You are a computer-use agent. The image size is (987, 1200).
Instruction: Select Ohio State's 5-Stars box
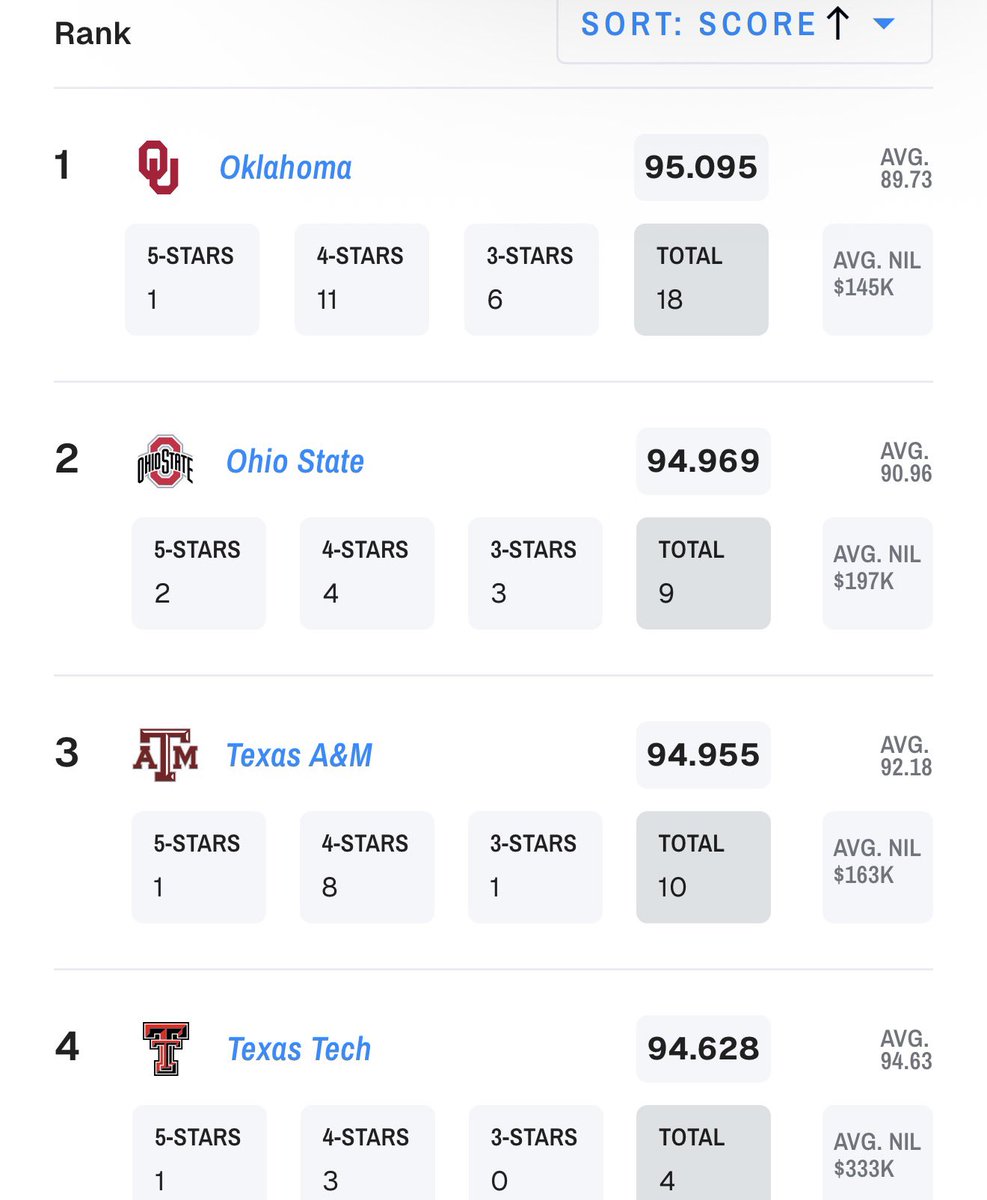pos(198,573)
